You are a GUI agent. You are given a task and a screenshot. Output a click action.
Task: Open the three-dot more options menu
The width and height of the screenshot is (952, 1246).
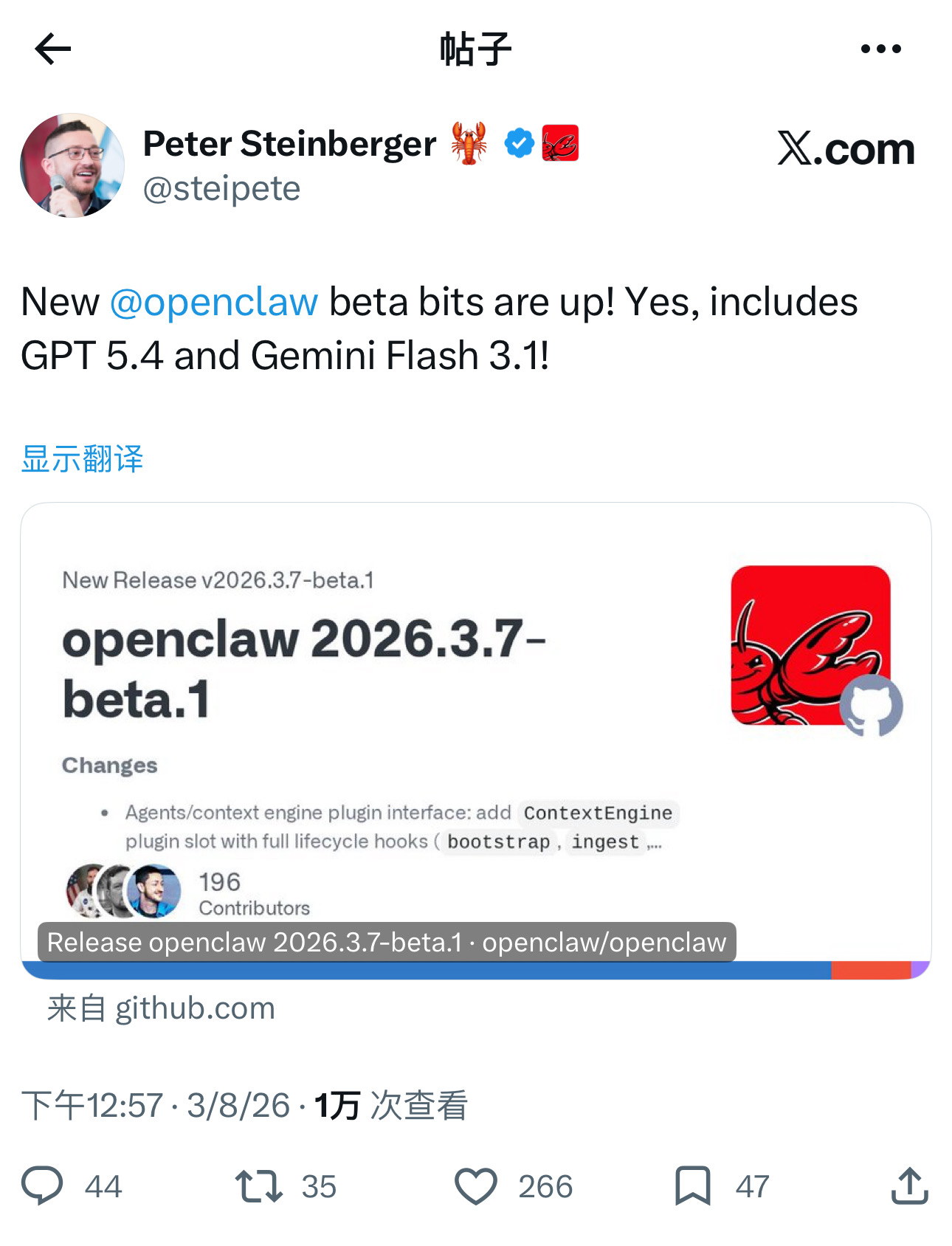[881, 49]
